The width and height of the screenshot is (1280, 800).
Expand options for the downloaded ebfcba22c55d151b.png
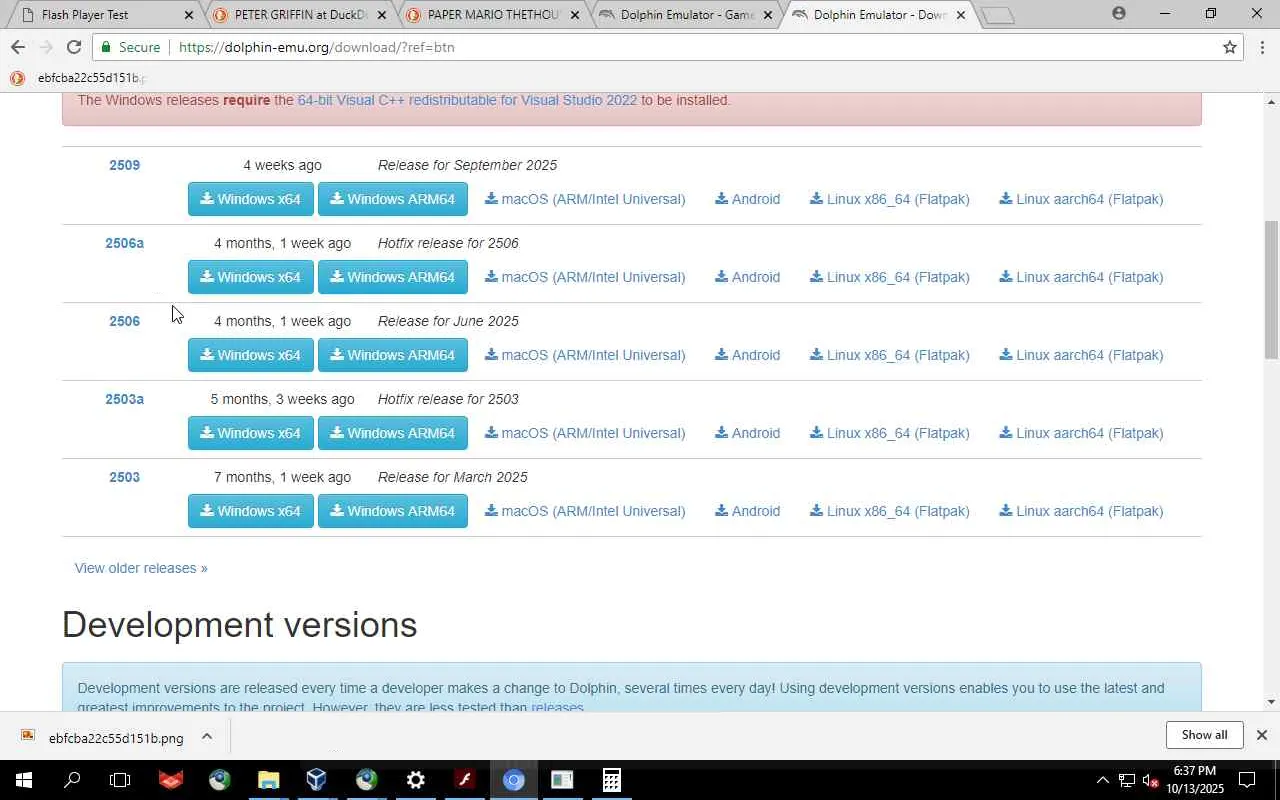(207, 737)
